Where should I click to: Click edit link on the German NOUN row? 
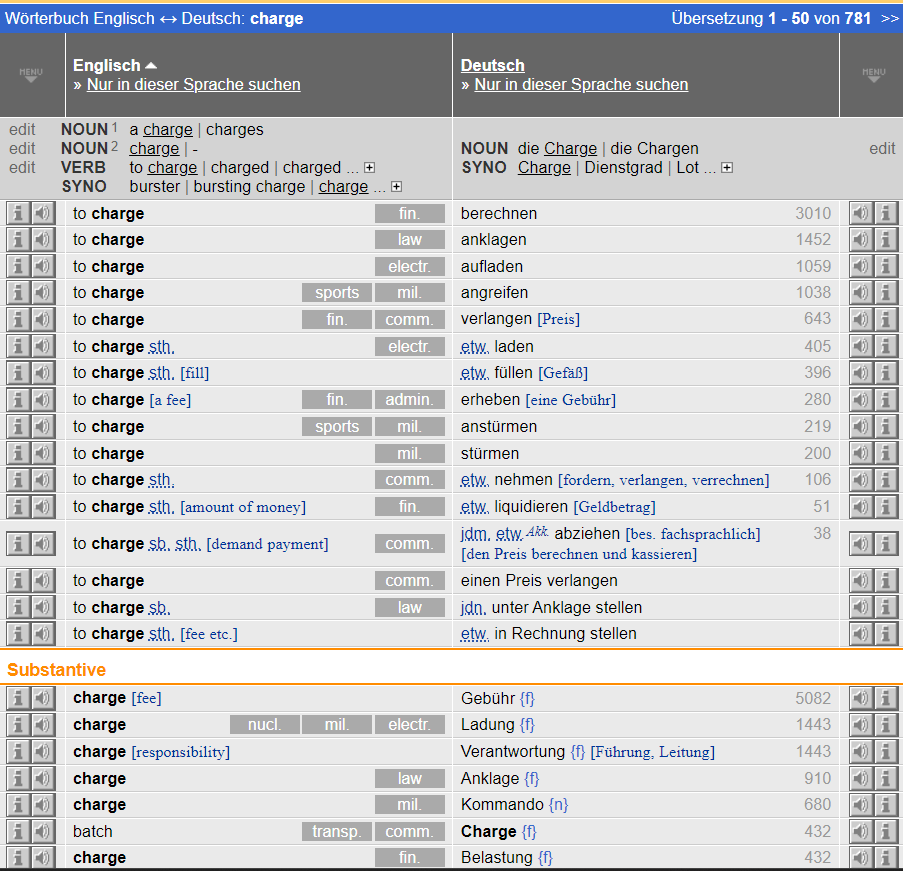(882, 149)
